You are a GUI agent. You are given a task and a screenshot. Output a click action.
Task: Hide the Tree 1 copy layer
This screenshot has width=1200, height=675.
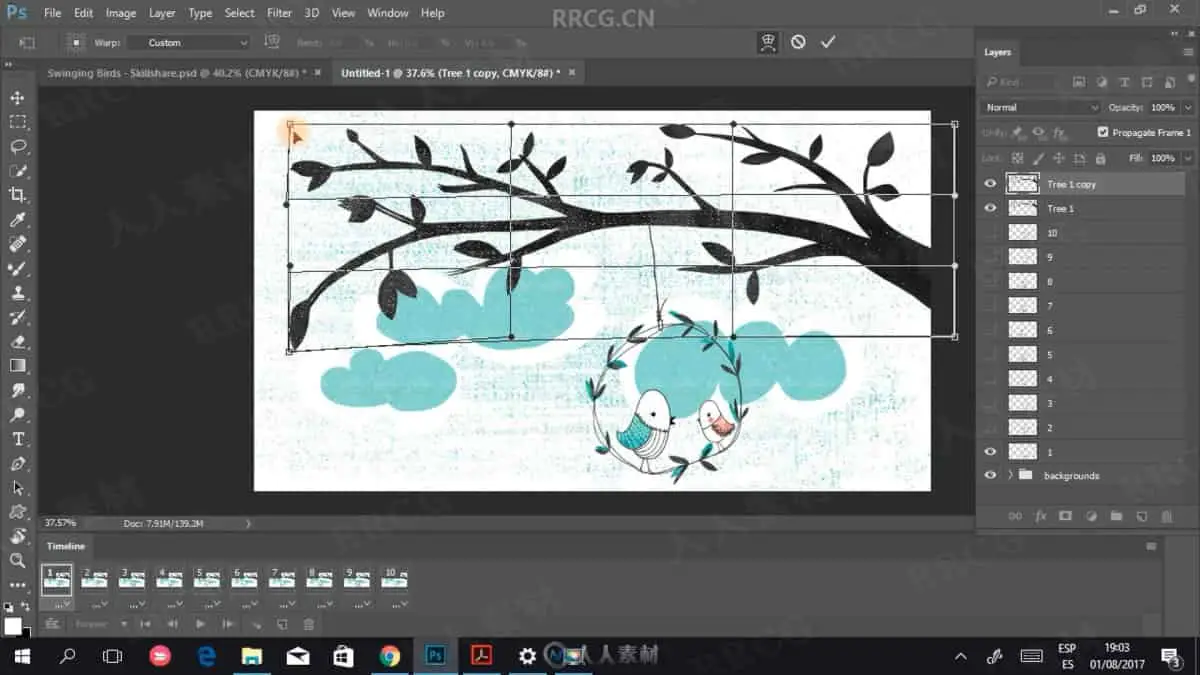[x=990, y=184]
